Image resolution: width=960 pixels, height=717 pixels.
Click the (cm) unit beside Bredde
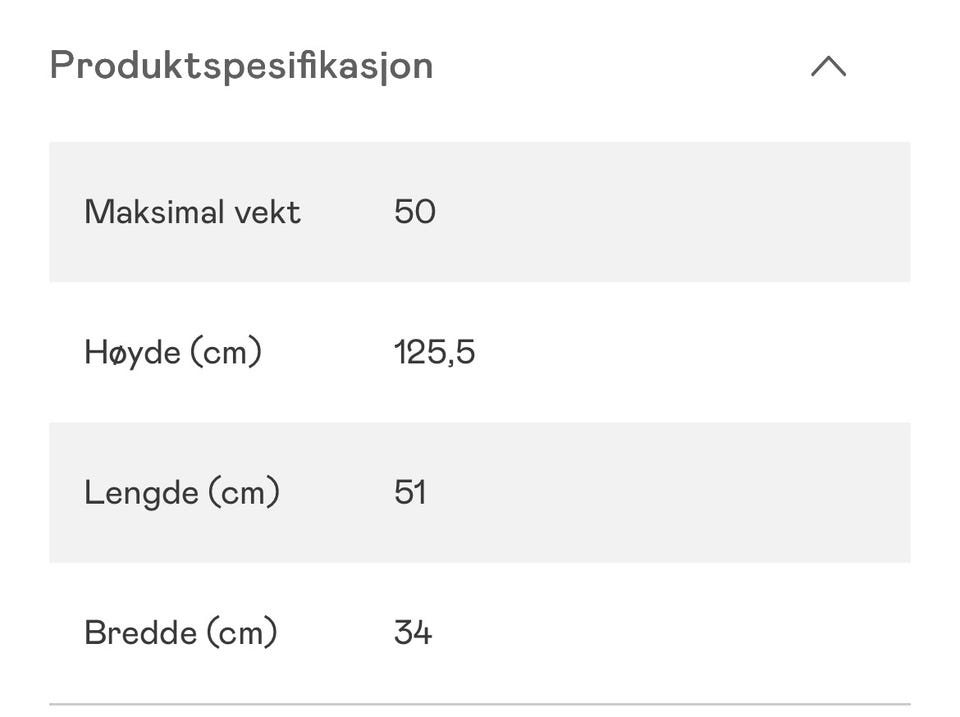coord(242,633)
